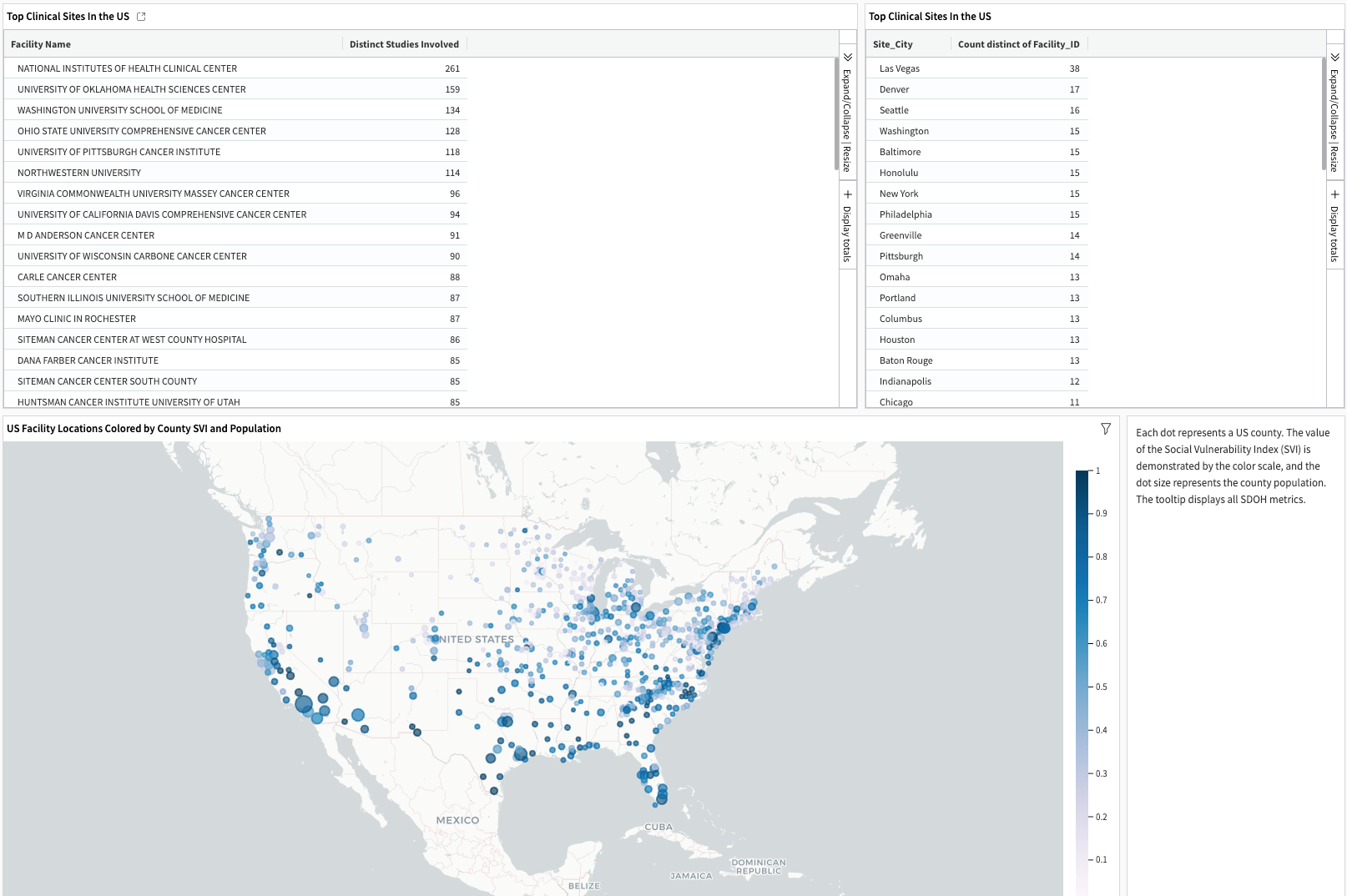Click Display totals in left table panel
The height and width of the screenshot is (896, 1347).
pyautogui.click(x=847, y=234)
